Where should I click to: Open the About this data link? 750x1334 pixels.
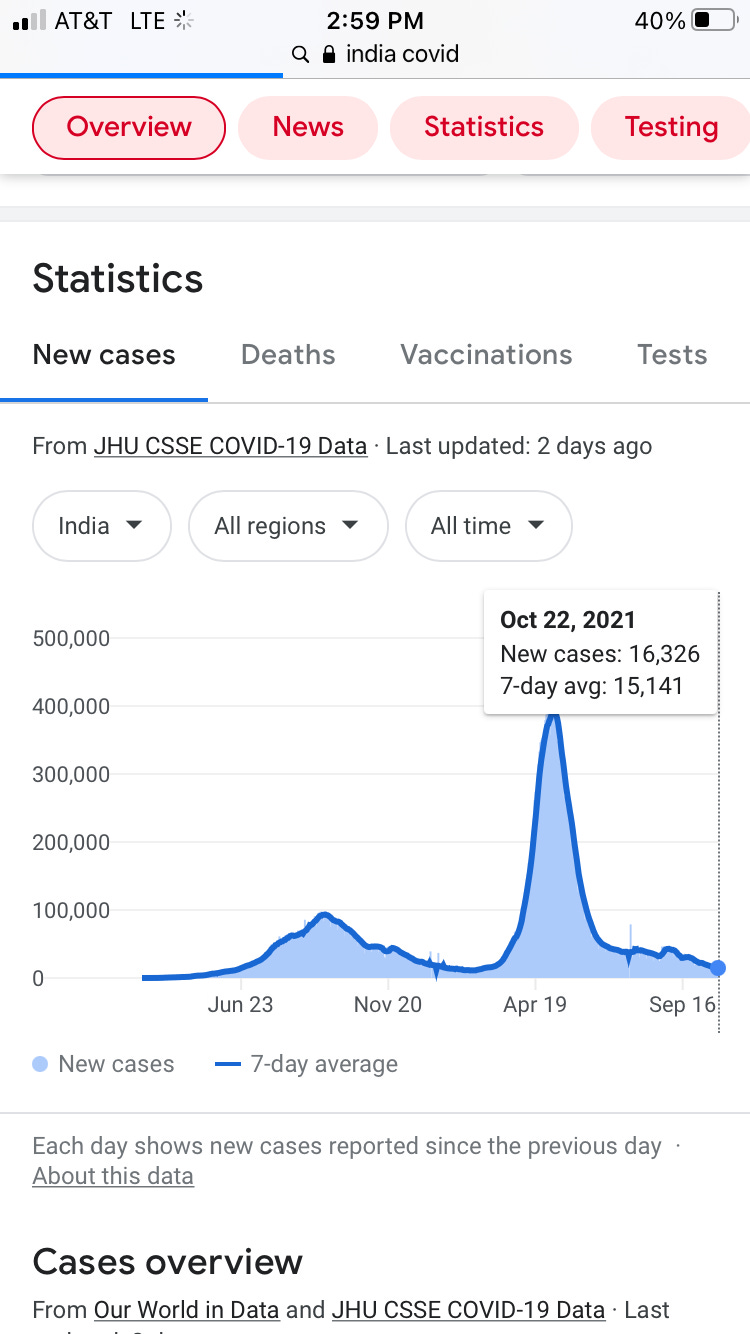click(113, 1176)
